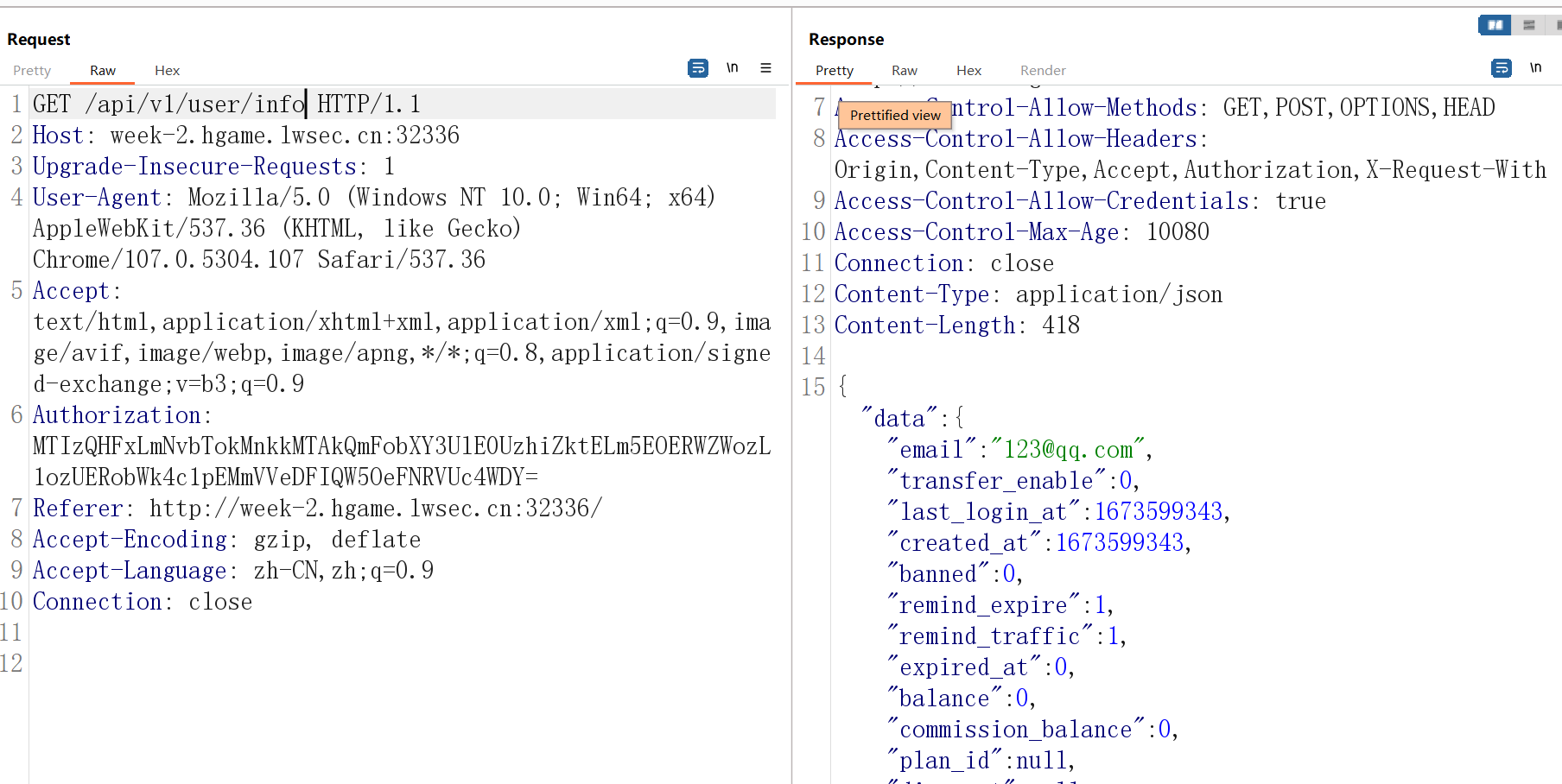Click 'Content-Length: 418' response line
This screenshot has width=1562, height=784.
click(x=957, y=326)
